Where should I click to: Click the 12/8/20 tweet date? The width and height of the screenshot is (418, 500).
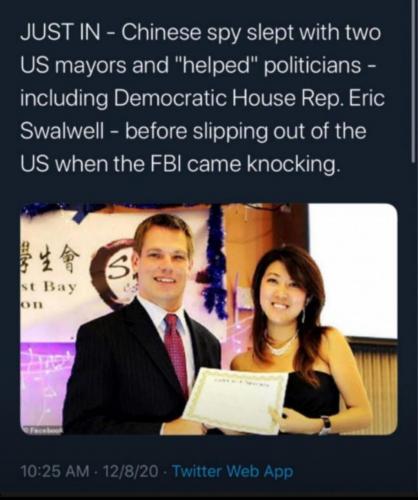coord(131,471)
